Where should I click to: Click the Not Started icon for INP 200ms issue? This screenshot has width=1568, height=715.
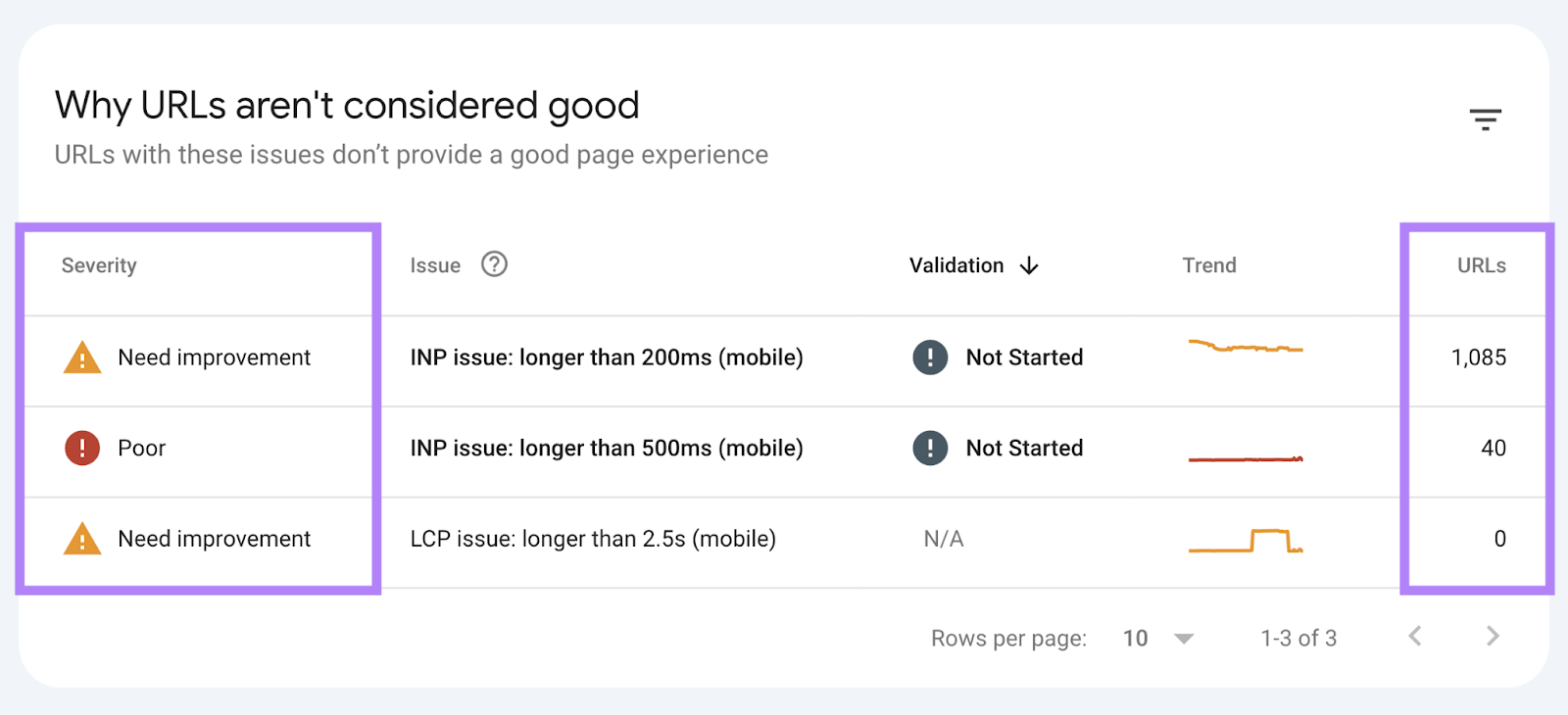tap(929, 357)
